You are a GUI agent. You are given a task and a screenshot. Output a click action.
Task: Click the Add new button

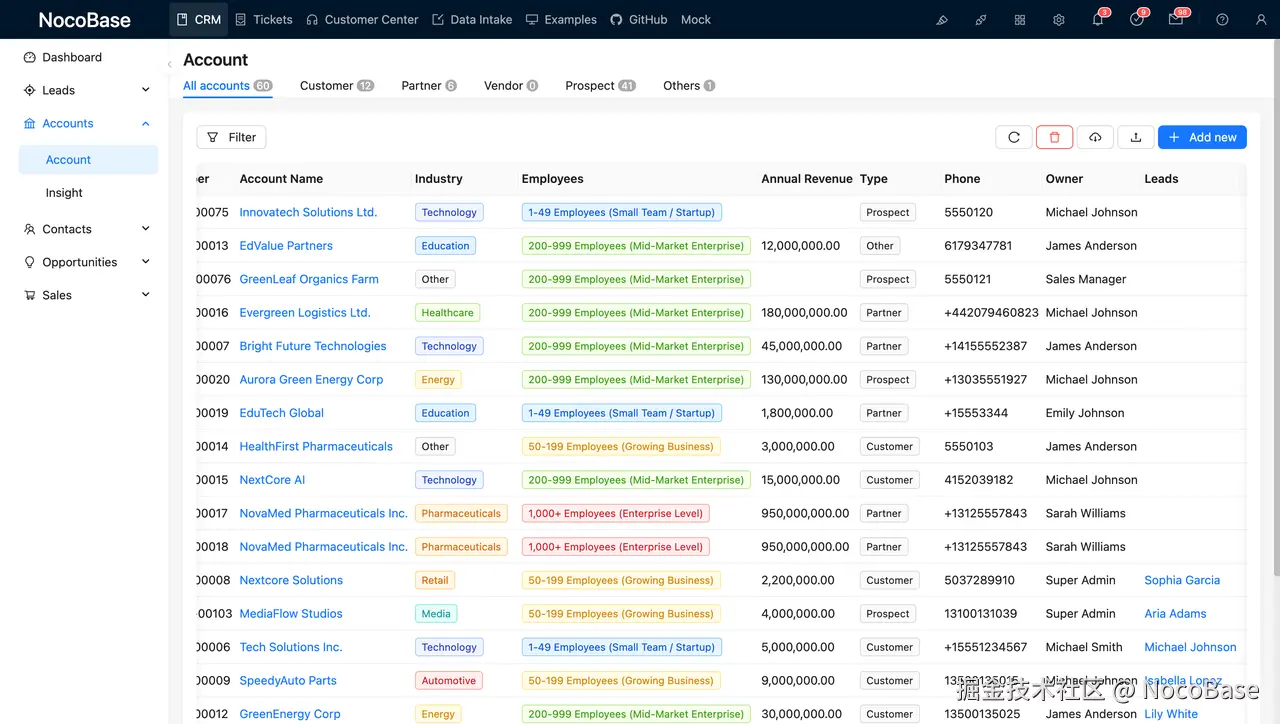(1202, 137)
